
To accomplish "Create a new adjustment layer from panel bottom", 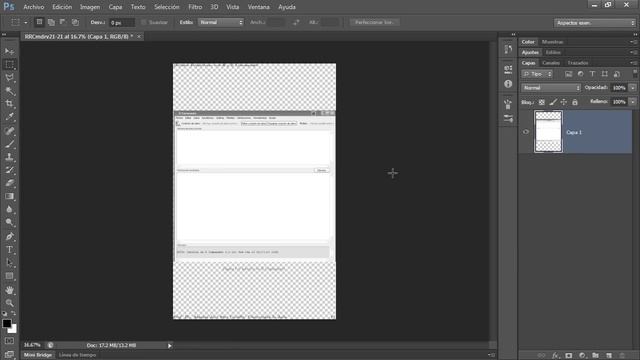I will (582, 356).
